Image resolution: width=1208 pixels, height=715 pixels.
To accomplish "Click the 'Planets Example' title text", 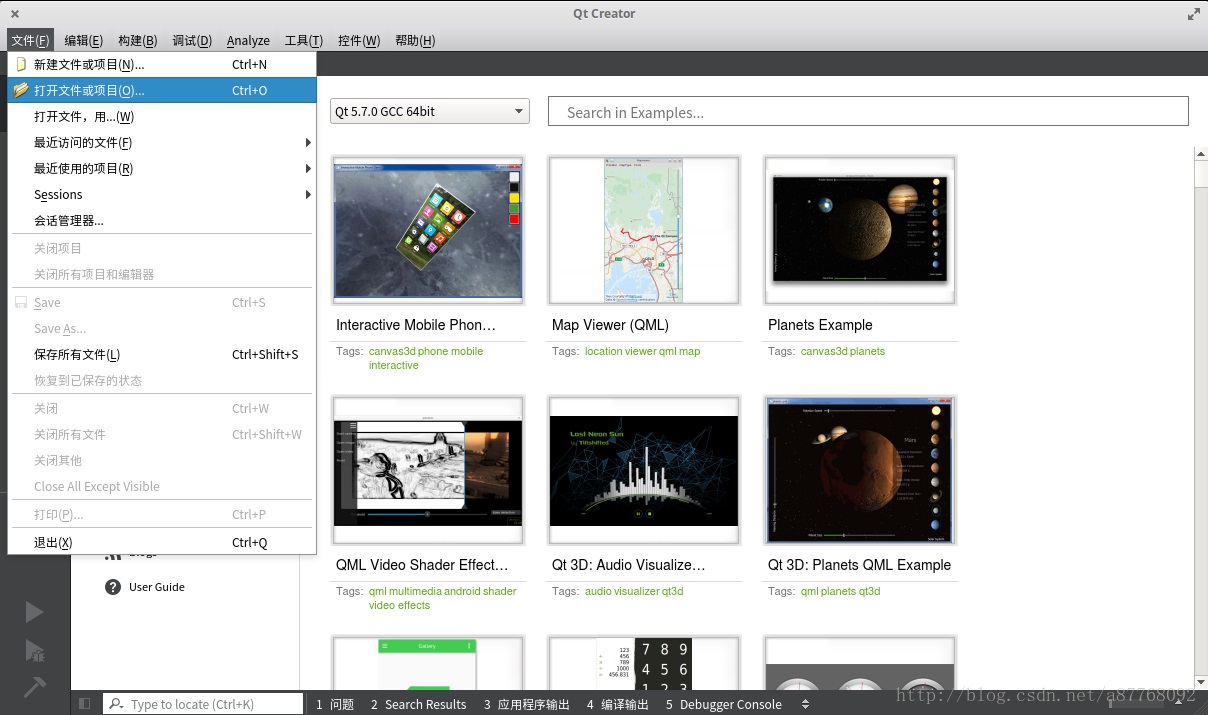I will coord(820,325).
